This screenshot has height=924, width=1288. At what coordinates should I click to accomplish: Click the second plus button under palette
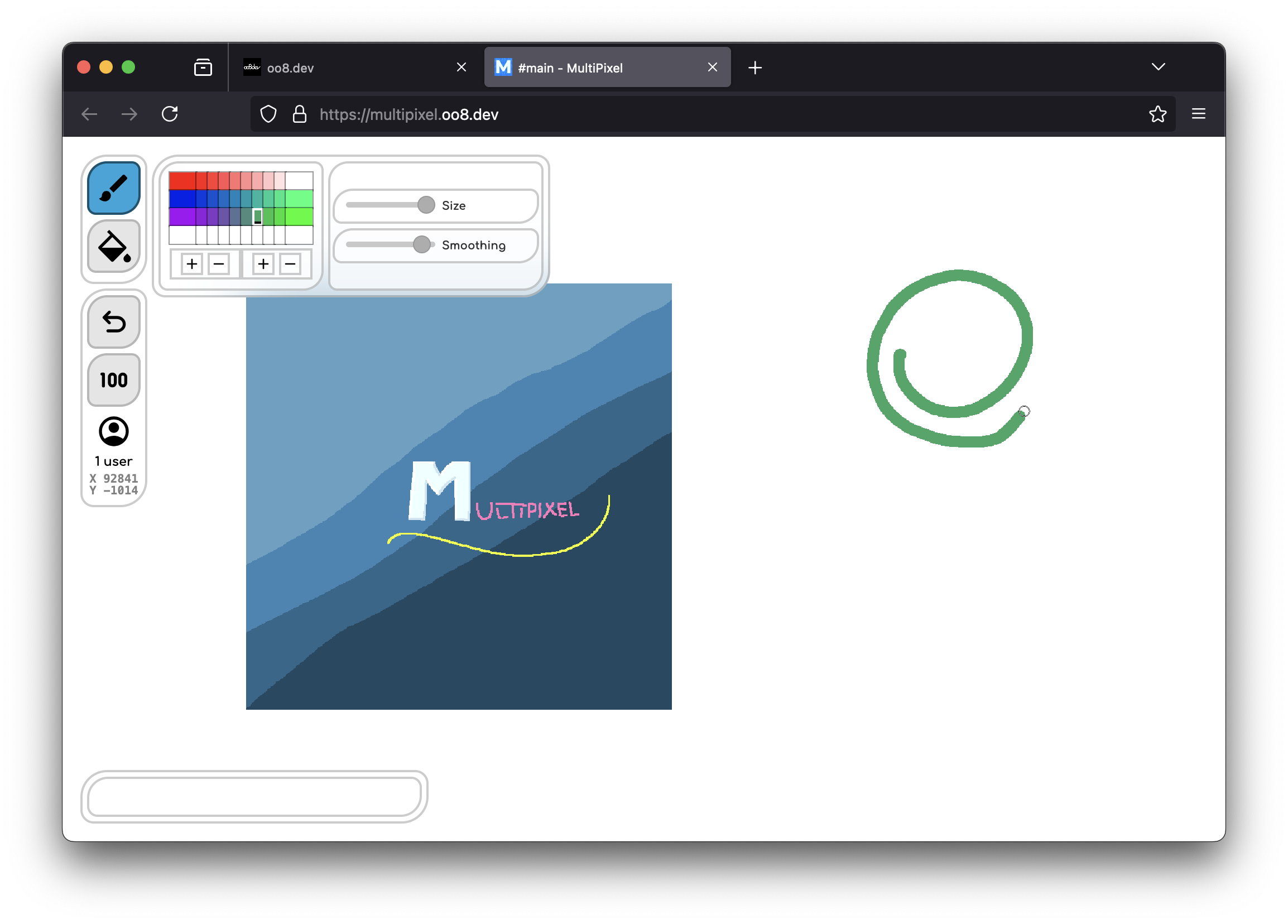[x=263, y=264]
